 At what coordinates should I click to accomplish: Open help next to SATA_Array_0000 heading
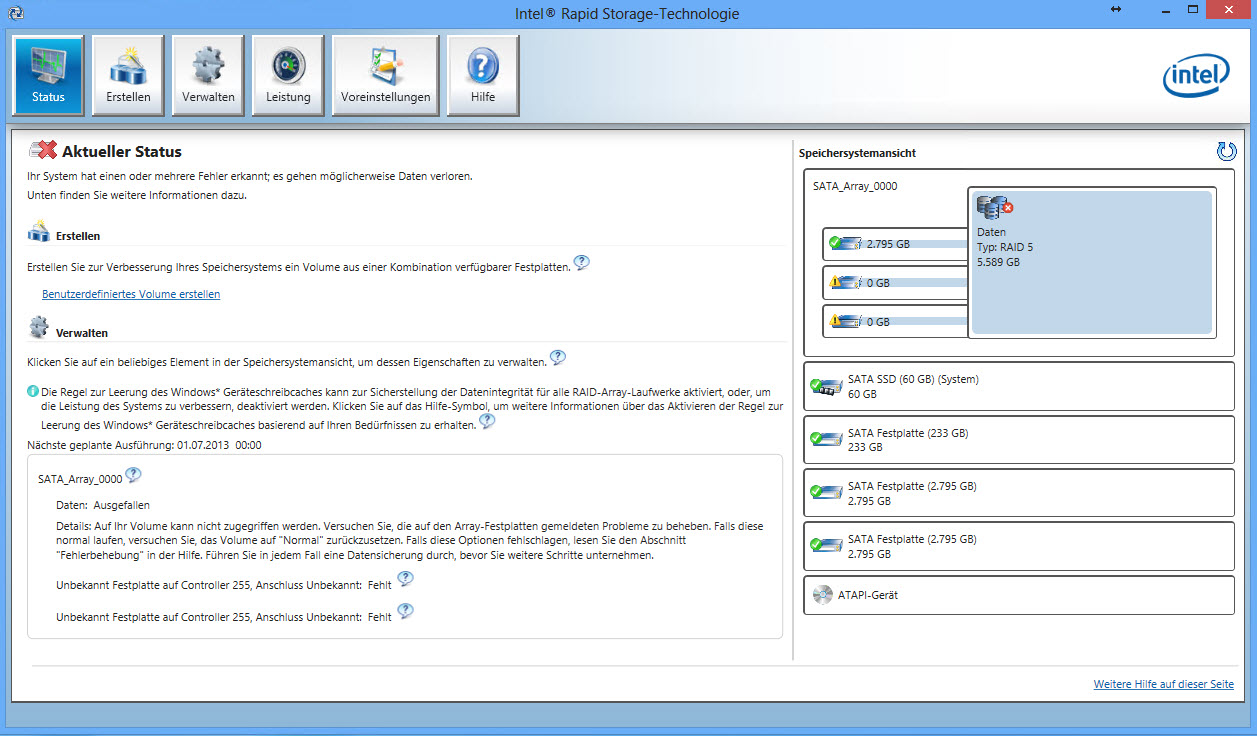133,475
